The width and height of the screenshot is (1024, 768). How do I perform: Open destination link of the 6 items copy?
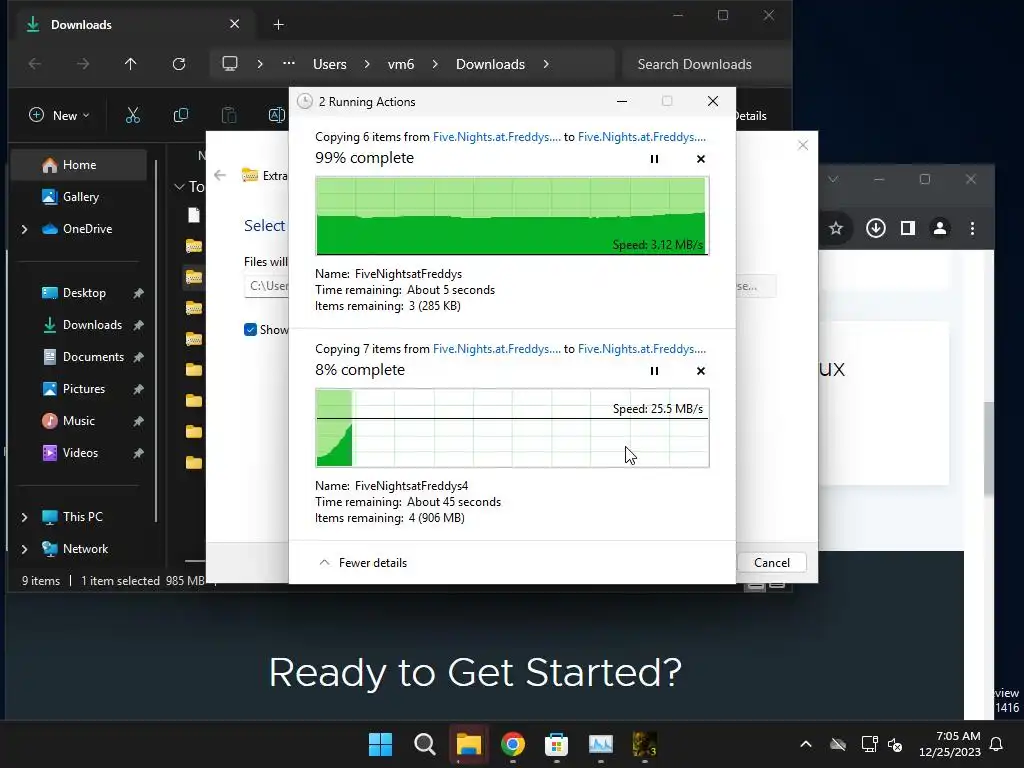pyautogui.click(x=641, y=136)
